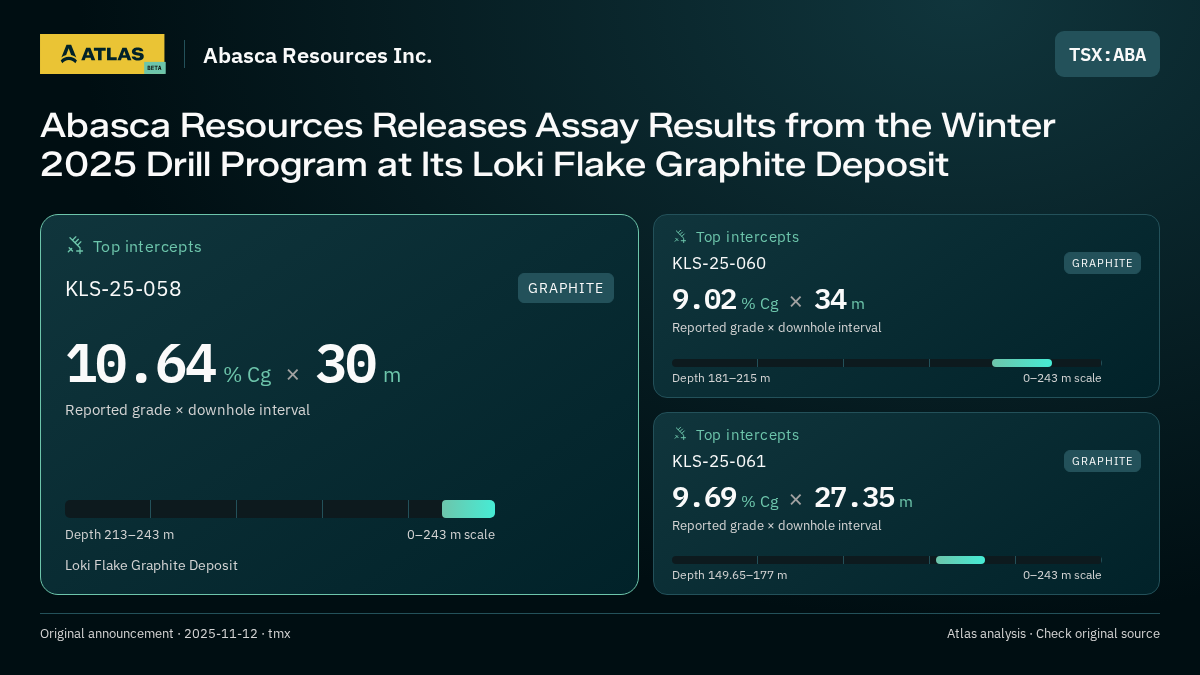Click the 10.64 grade value

(x=140, y=365)
